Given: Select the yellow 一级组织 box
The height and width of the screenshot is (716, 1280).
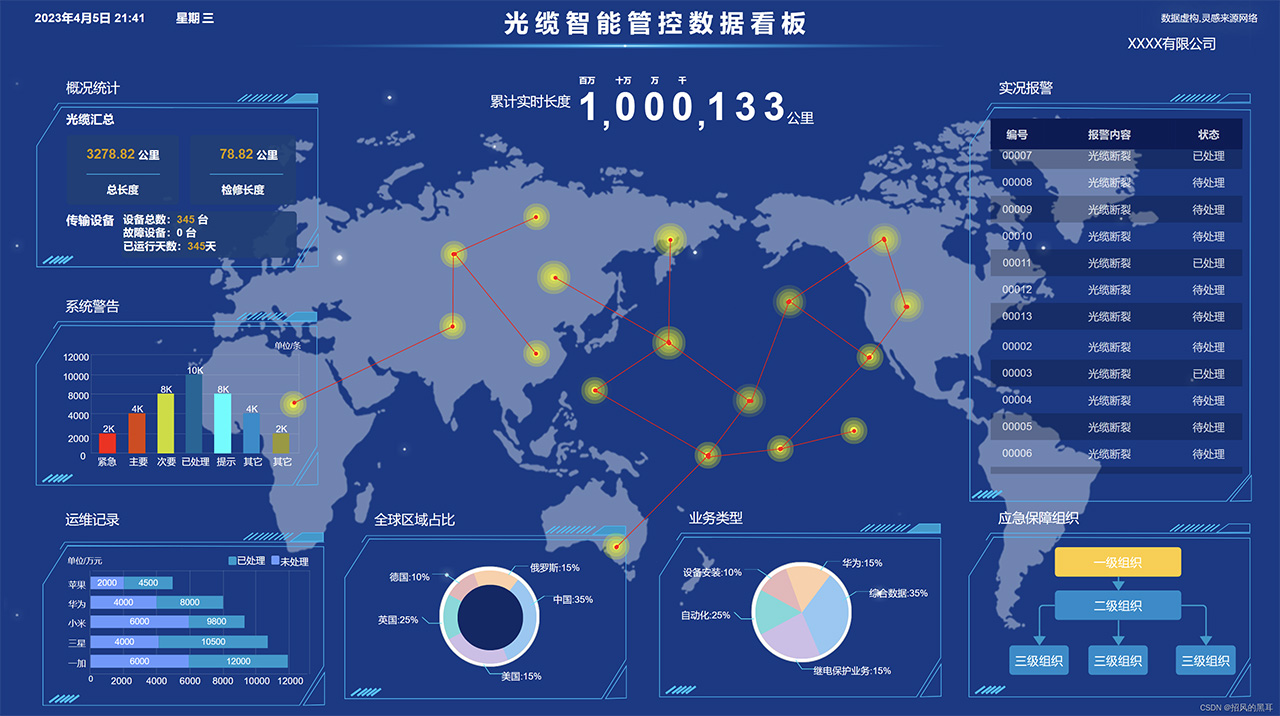Looking at the screenshot, I should (1117, 562).
